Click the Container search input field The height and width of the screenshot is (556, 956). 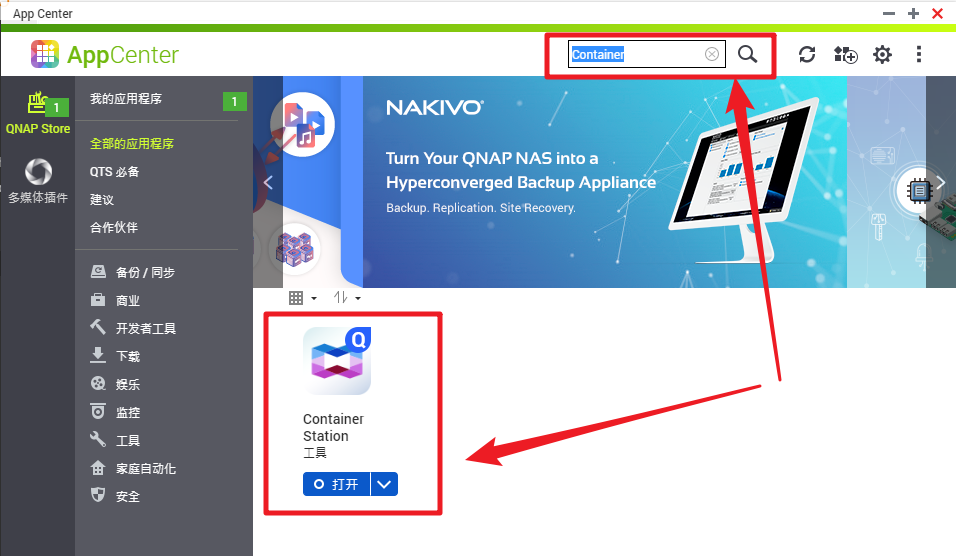636,54
